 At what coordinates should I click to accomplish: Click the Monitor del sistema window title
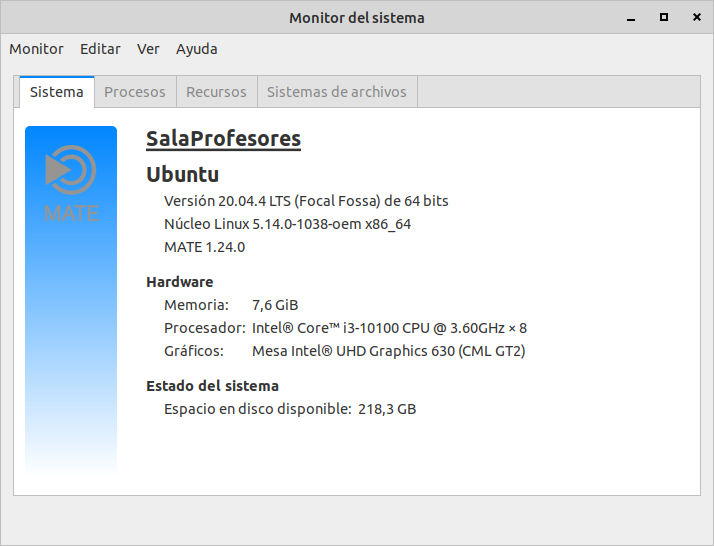(357, 18)
